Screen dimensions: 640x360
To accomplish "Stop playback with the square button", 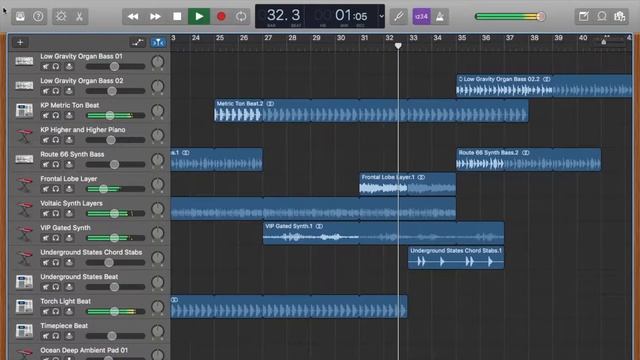I will (x=177, y=16).
